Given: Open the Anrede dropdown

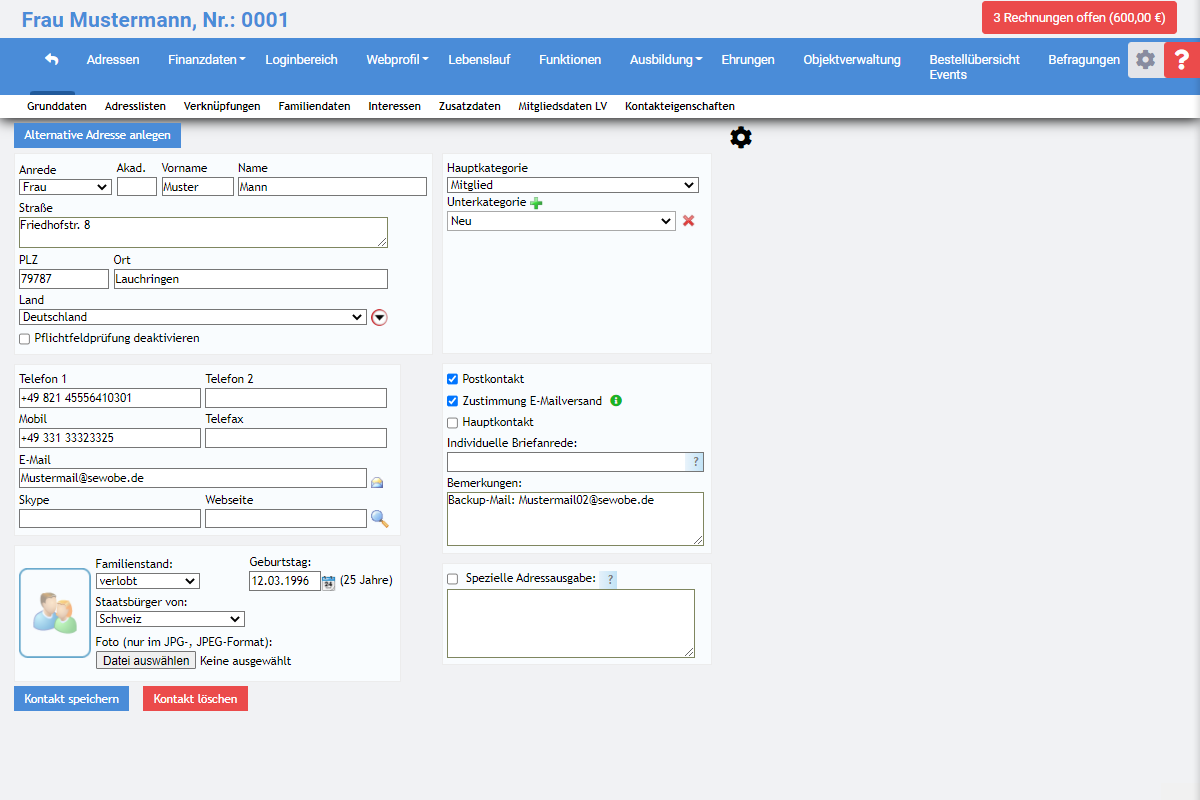Looking at the screenshot, I should 65,186.
